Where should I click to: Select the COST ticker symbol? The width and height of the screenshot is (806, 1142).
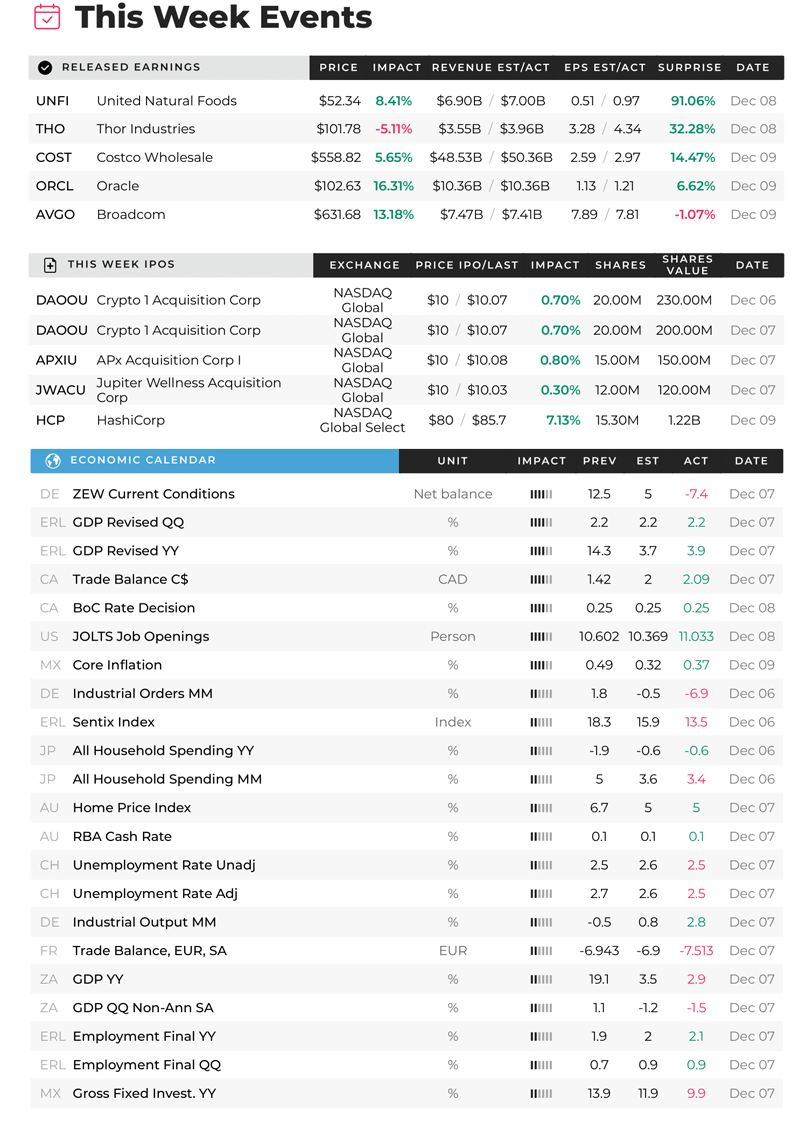[54, 157]
